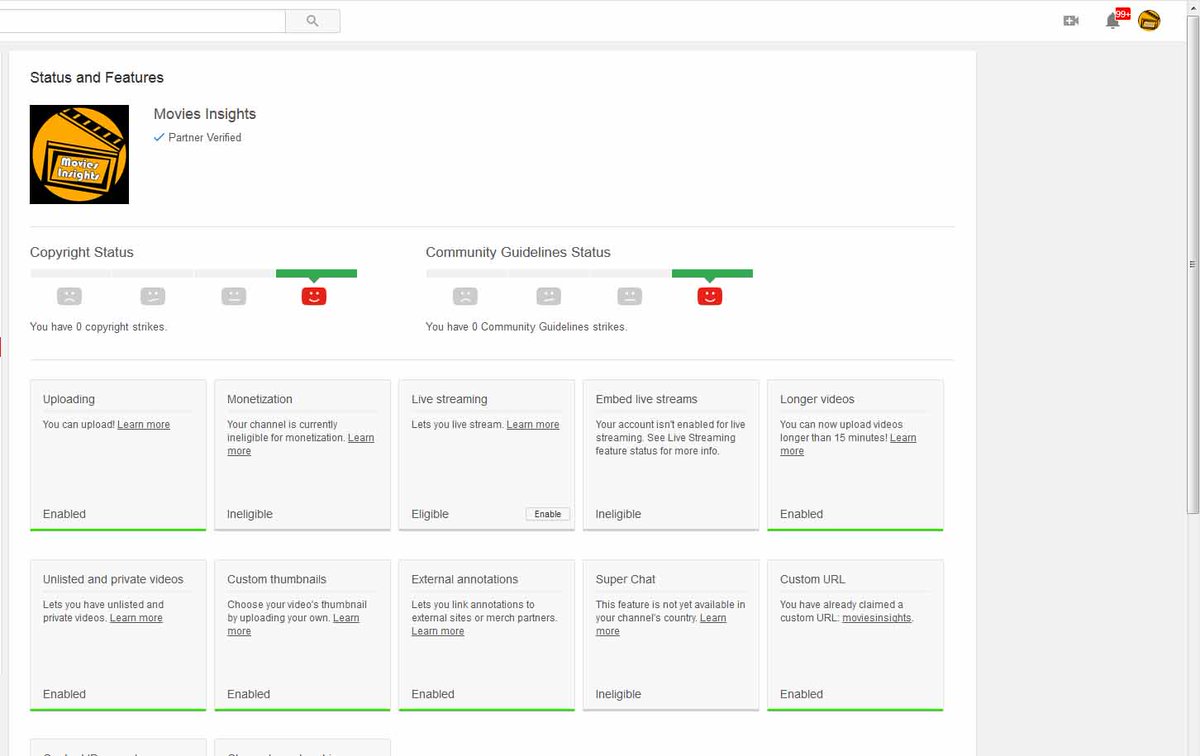Viewport: 1200px width, 756px height.
Task: Open the notifications bell icon
Action: coord(1112,20)
